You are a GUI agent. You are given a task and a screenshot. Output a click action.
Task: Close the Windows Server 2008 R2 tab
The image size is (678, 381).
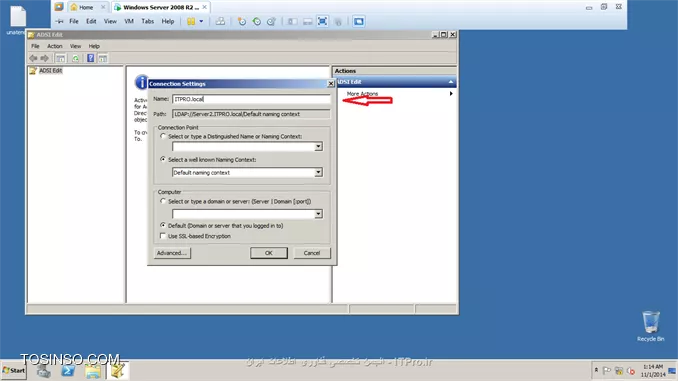(x=205, y=7)
